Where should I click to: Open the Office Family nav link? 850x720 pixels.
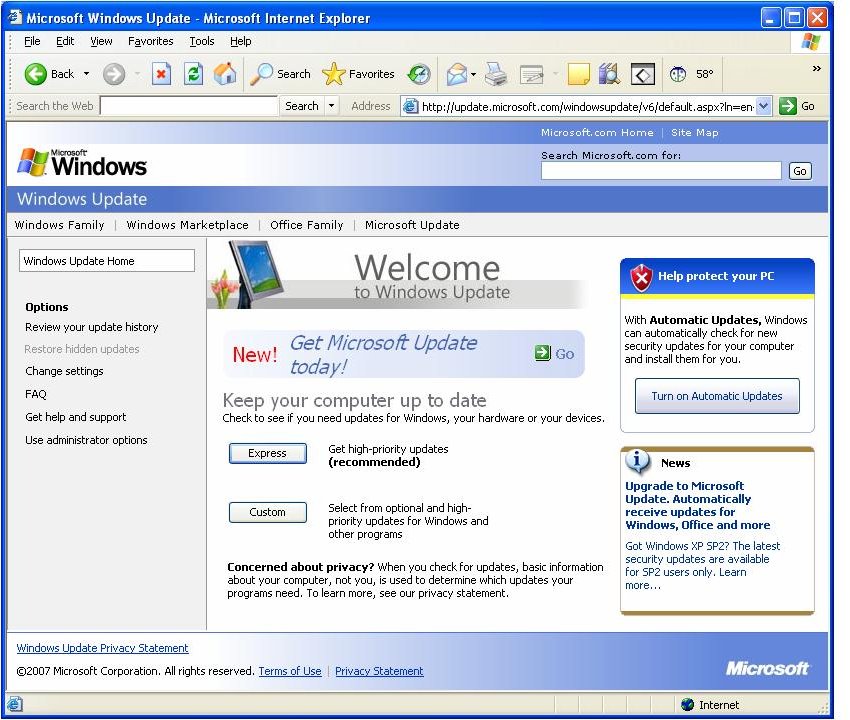point(307,225)
